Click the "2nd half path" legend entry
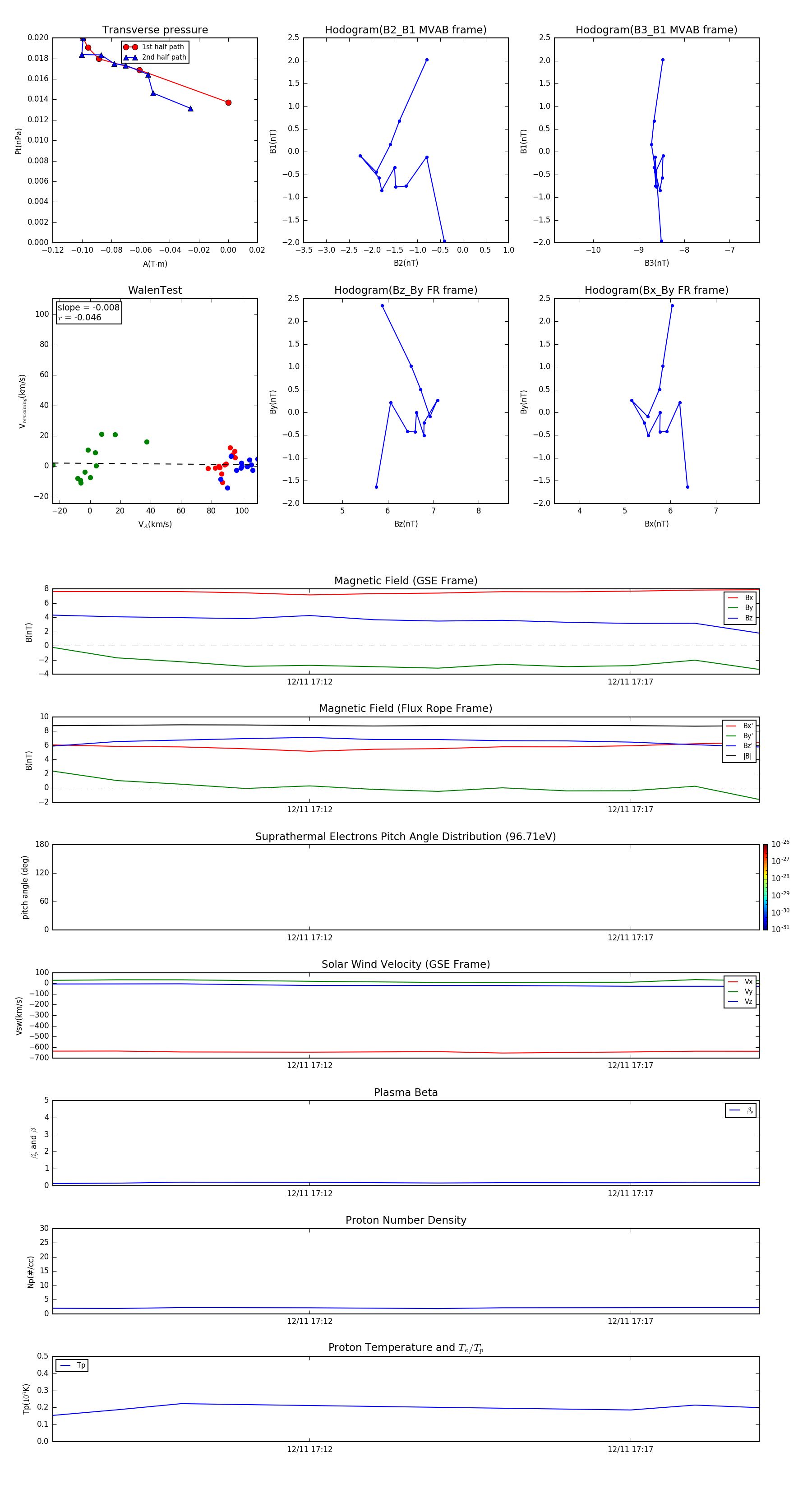Screen dimensions: 812x1489 tap(155, 57)
